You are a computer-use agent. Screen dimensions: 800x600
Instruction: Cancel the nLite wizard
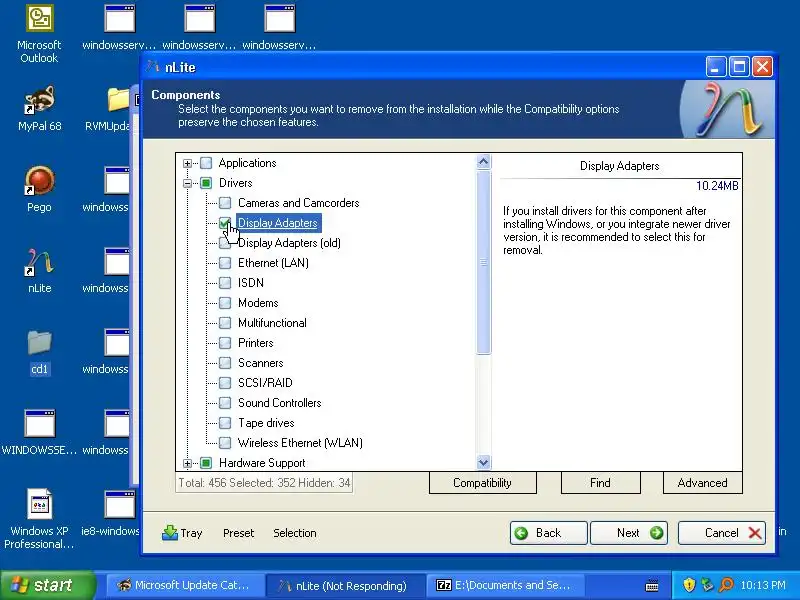pos(721,533)
